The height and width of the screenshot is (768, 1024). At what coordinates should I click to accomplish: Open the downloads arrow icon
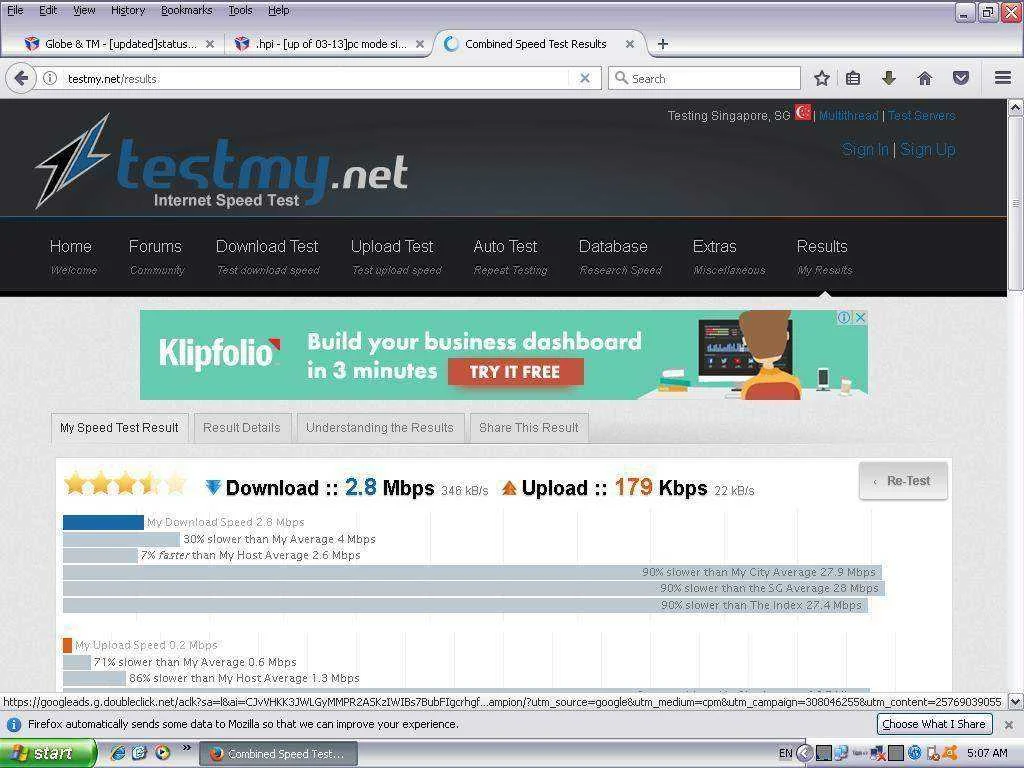(888, 78)
